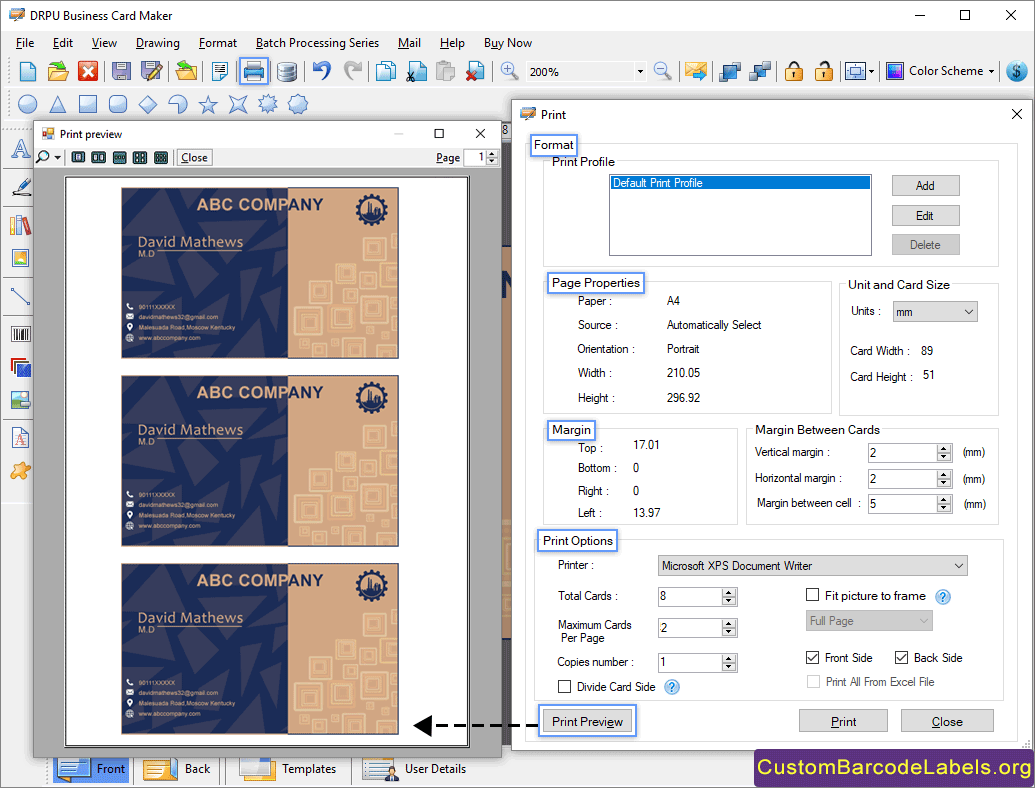
Task: Click the Zoom out magnifier icon
Action: [x=662, y=71]
